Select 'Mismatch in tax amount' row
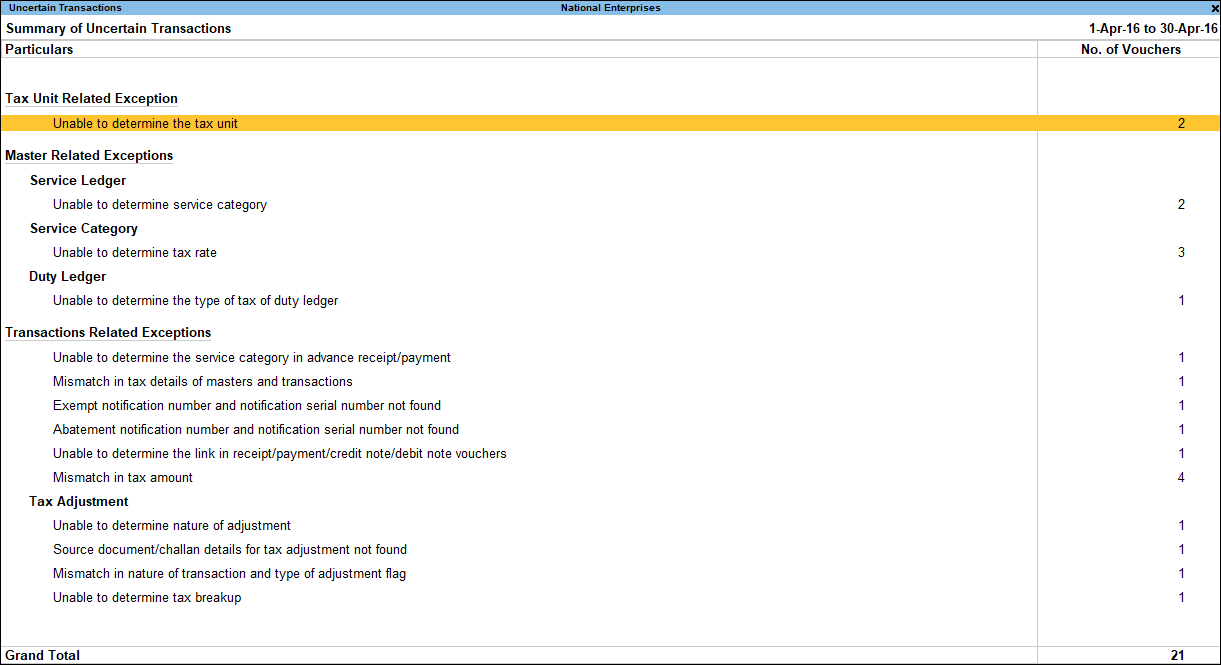Screen dimensions: 1221x665 [x=610, y=478]
